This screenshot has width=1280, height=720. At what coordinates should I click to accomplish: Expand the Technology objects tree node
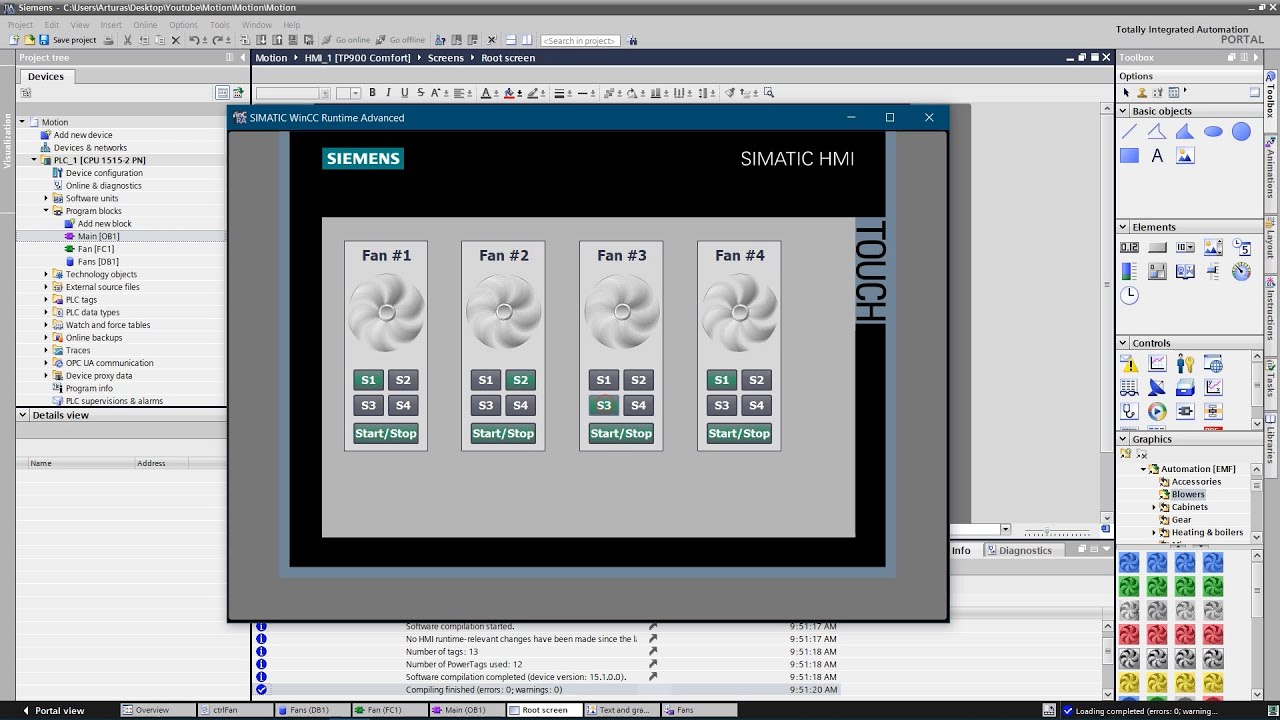[x=46, y=274]
